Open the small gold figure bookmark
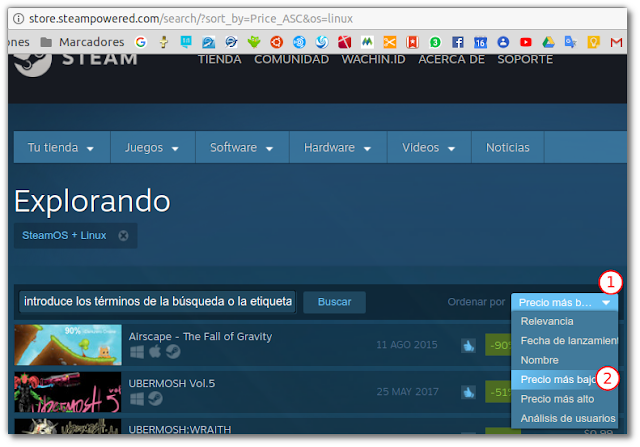640x447 pixels. tap(164, 42)
